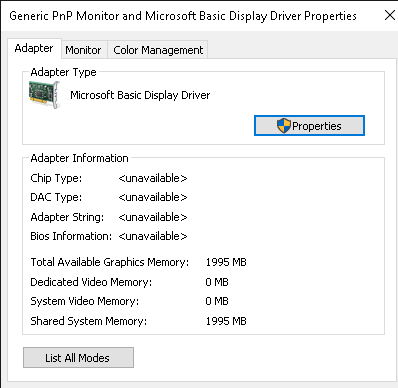Click the Shared System Memory label
398x388 pixels.
[88, 321]
